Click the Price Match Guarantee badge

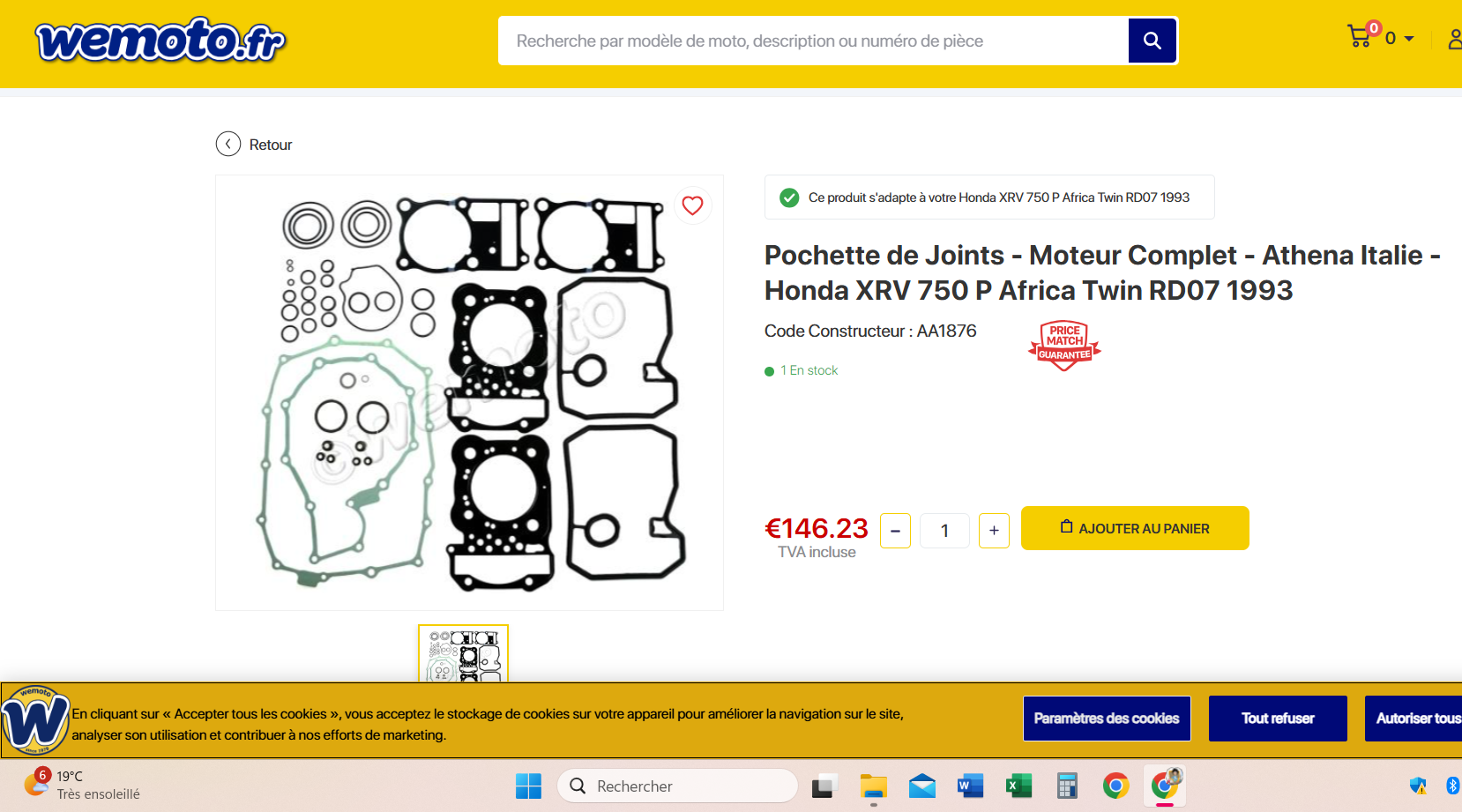(x=1064, y=346)
